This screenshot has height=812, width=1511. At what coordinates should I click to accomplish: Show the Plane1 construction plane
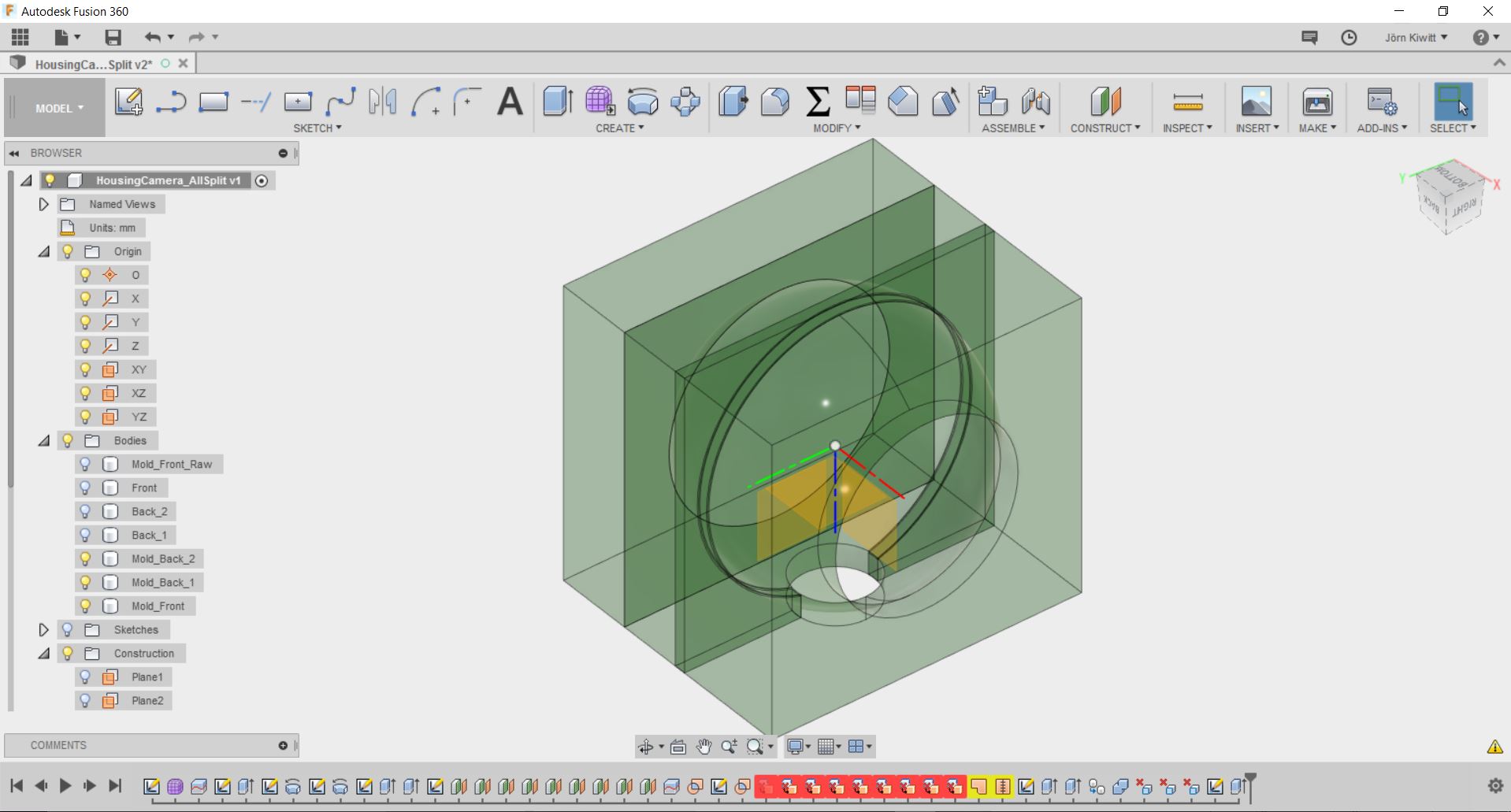(86, 677)
